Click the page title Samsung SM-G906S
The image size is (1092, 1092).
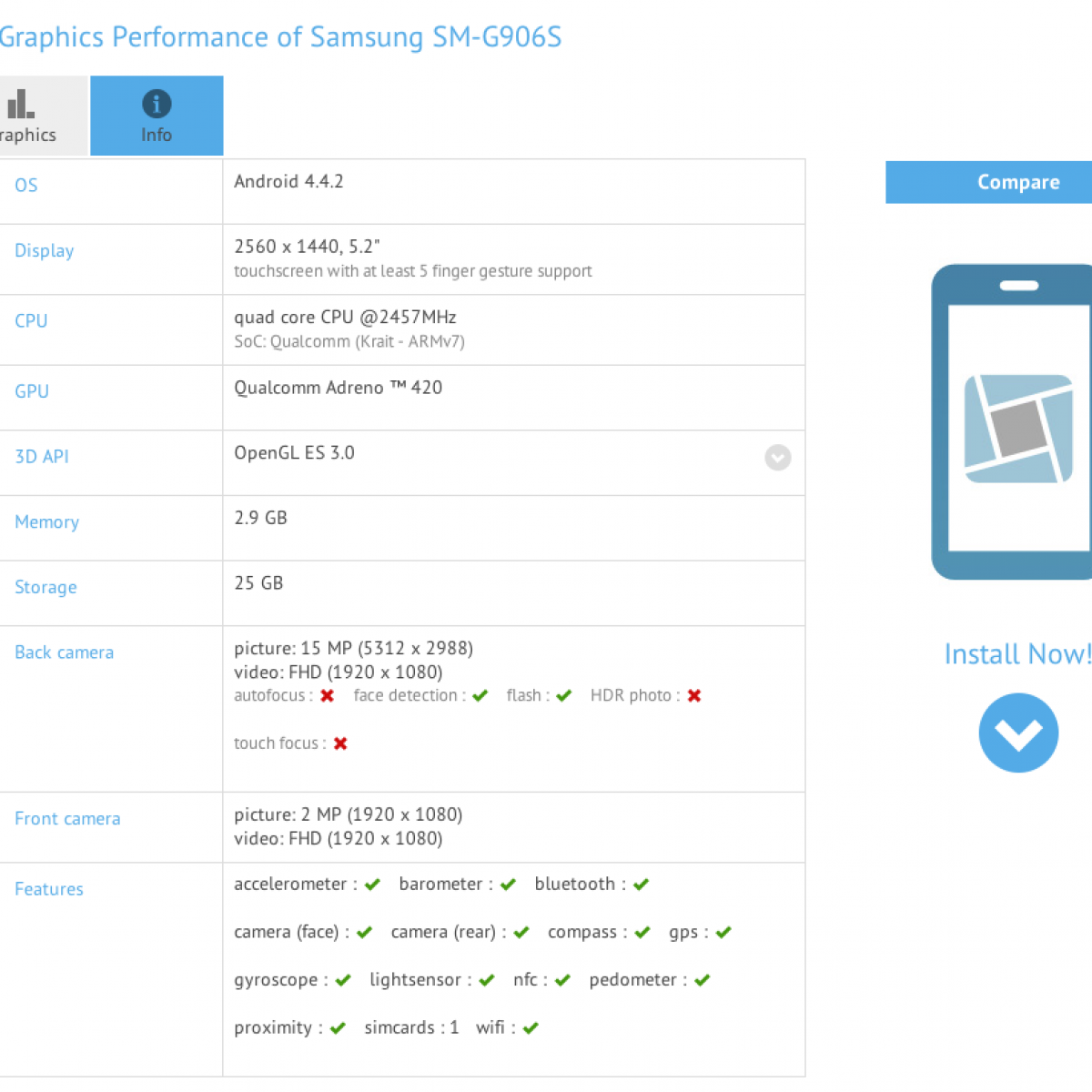point(280,37)
